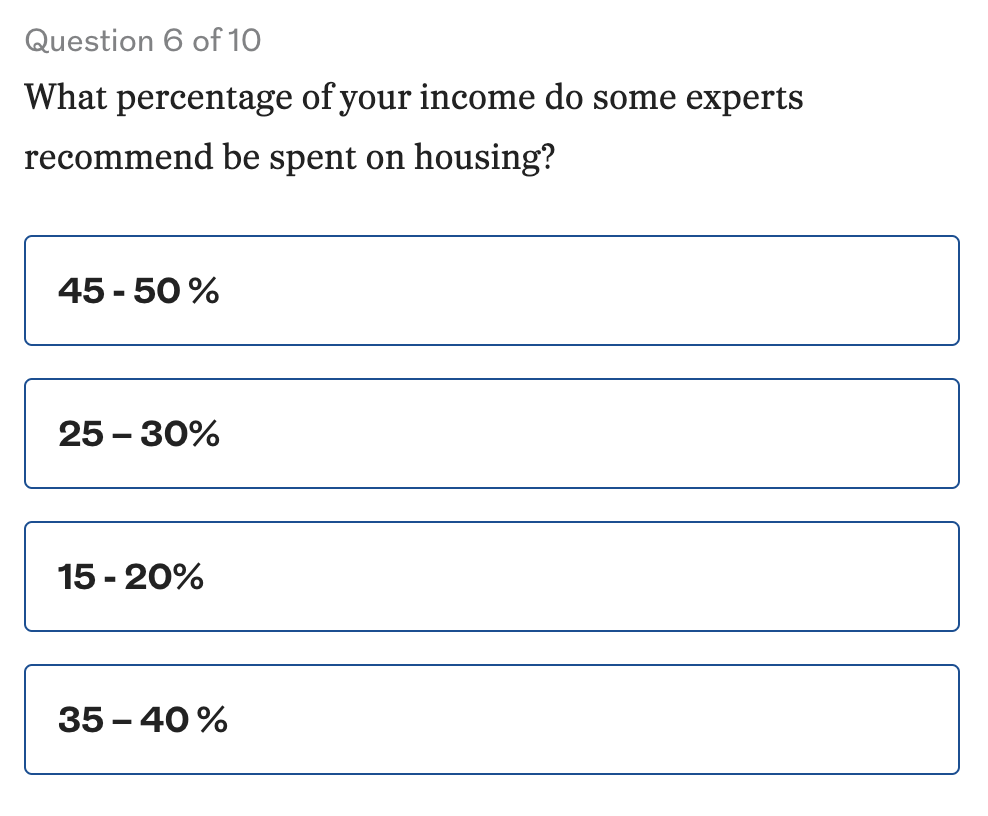Choose the "25 – 30%" answer

491,434
